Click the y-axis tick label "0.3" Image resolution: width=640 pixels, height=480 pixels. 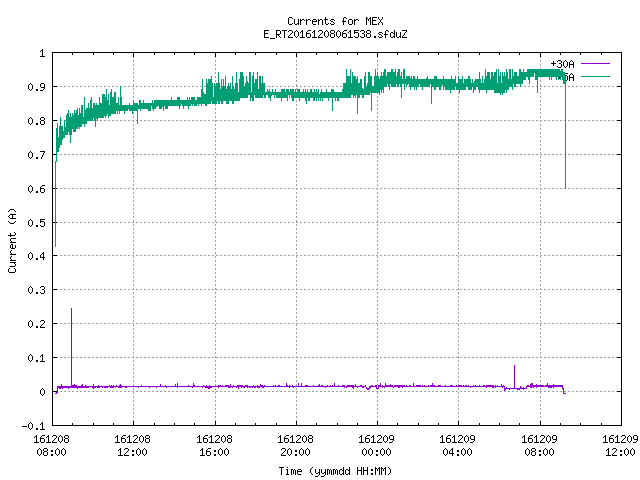pos(36,290)
